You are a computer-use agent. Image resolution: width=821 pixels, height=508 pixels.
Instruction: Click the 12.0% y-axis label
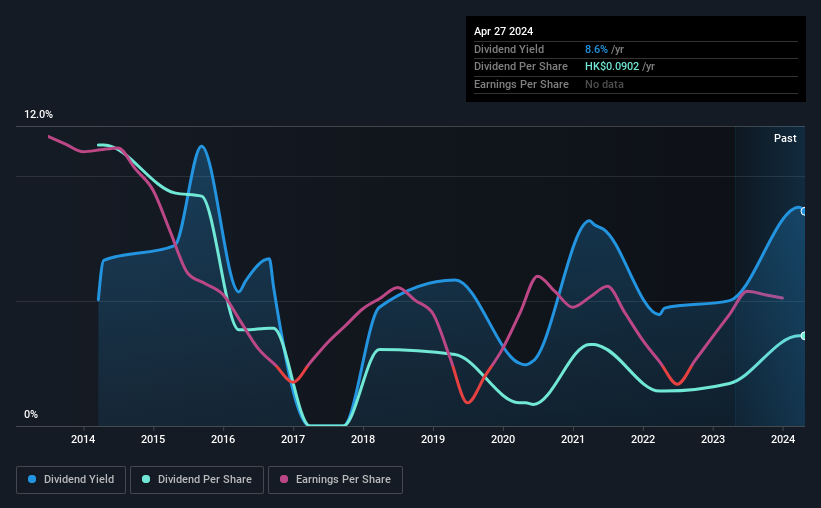pyautogui.click(x=38, y=115)
